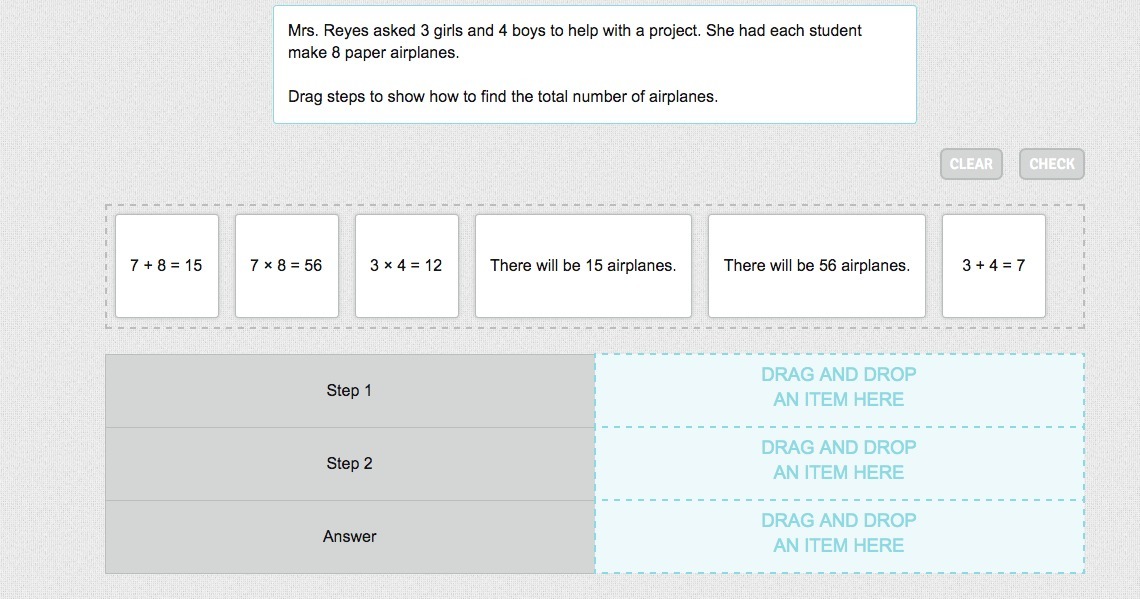
Task: Click the "Step 2" label cell
Action: coord(349,464)
